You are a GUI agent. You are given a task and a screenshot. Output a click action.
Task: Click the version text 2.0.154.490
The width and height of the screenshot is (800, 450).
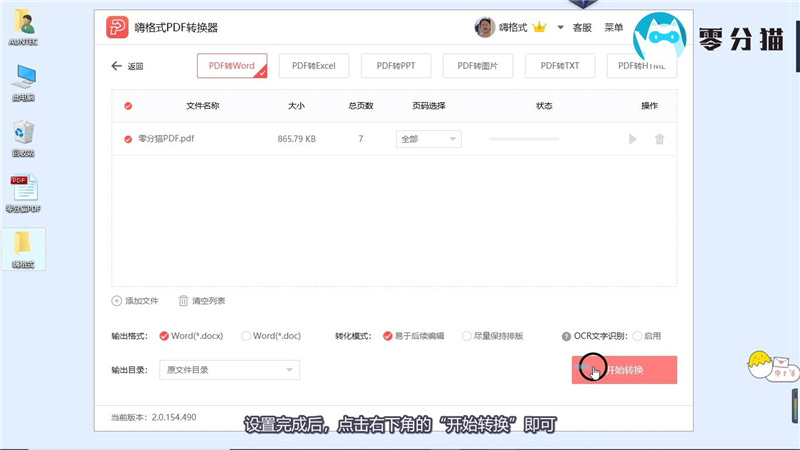tap(174, 417)
